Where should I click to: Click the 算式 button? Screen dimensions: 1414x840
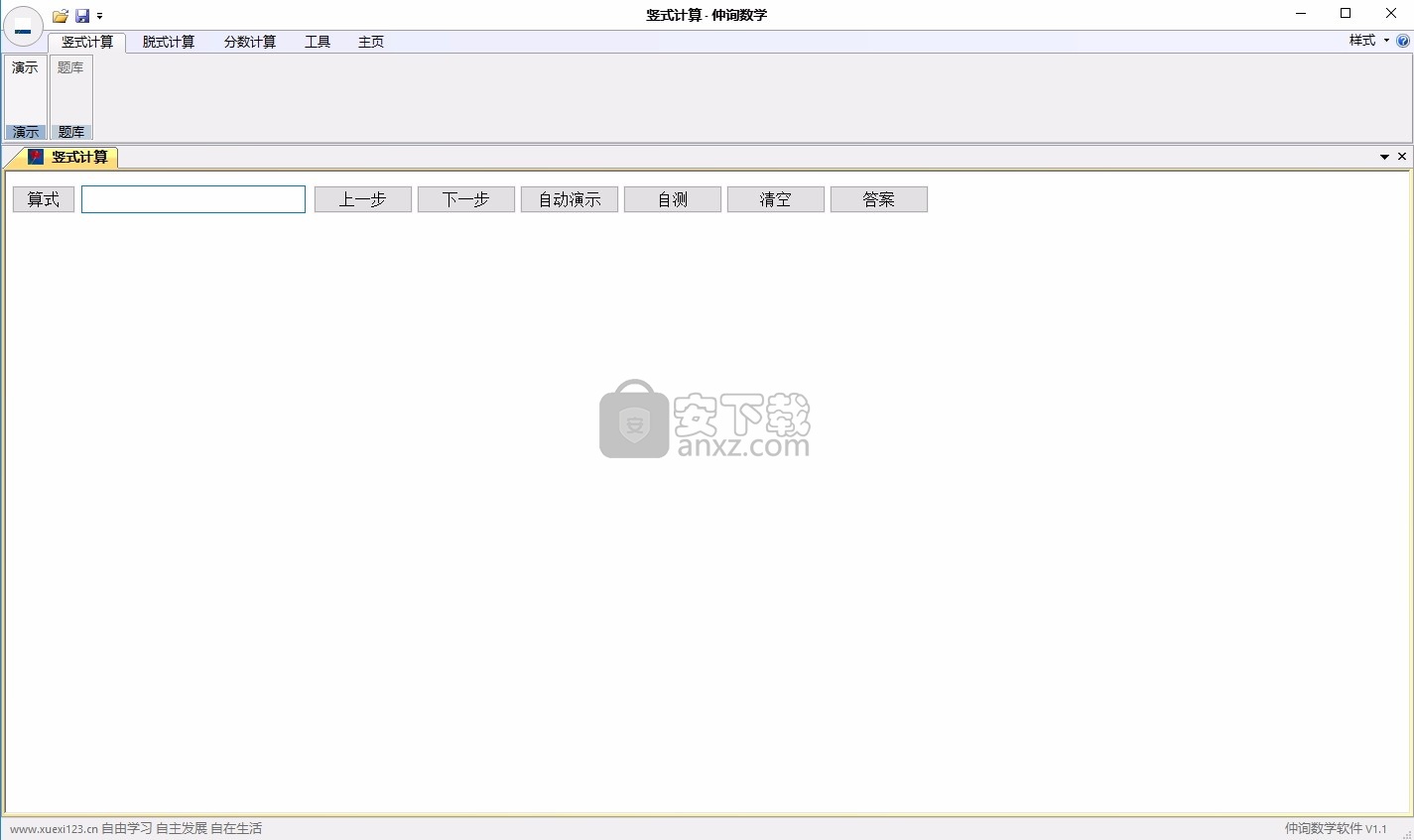point(44,199)
